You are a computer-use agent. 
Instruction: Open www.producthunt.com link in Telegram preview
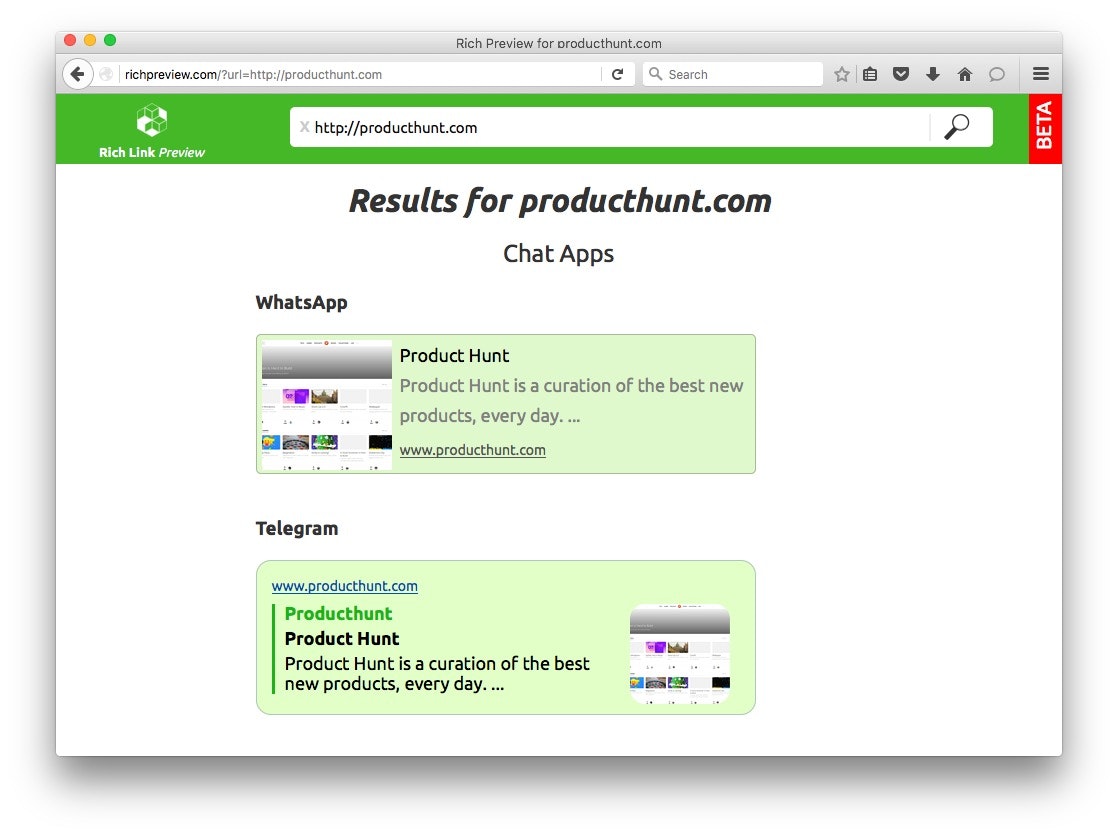pyautogui.click(x=344, y=586)
